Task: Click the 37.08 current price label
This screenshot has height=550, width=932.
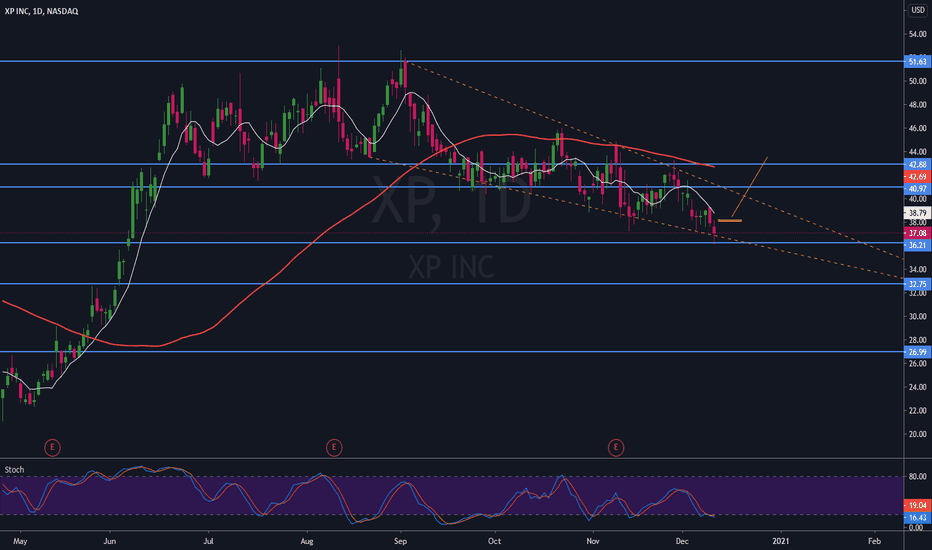Action: point(917,233)
